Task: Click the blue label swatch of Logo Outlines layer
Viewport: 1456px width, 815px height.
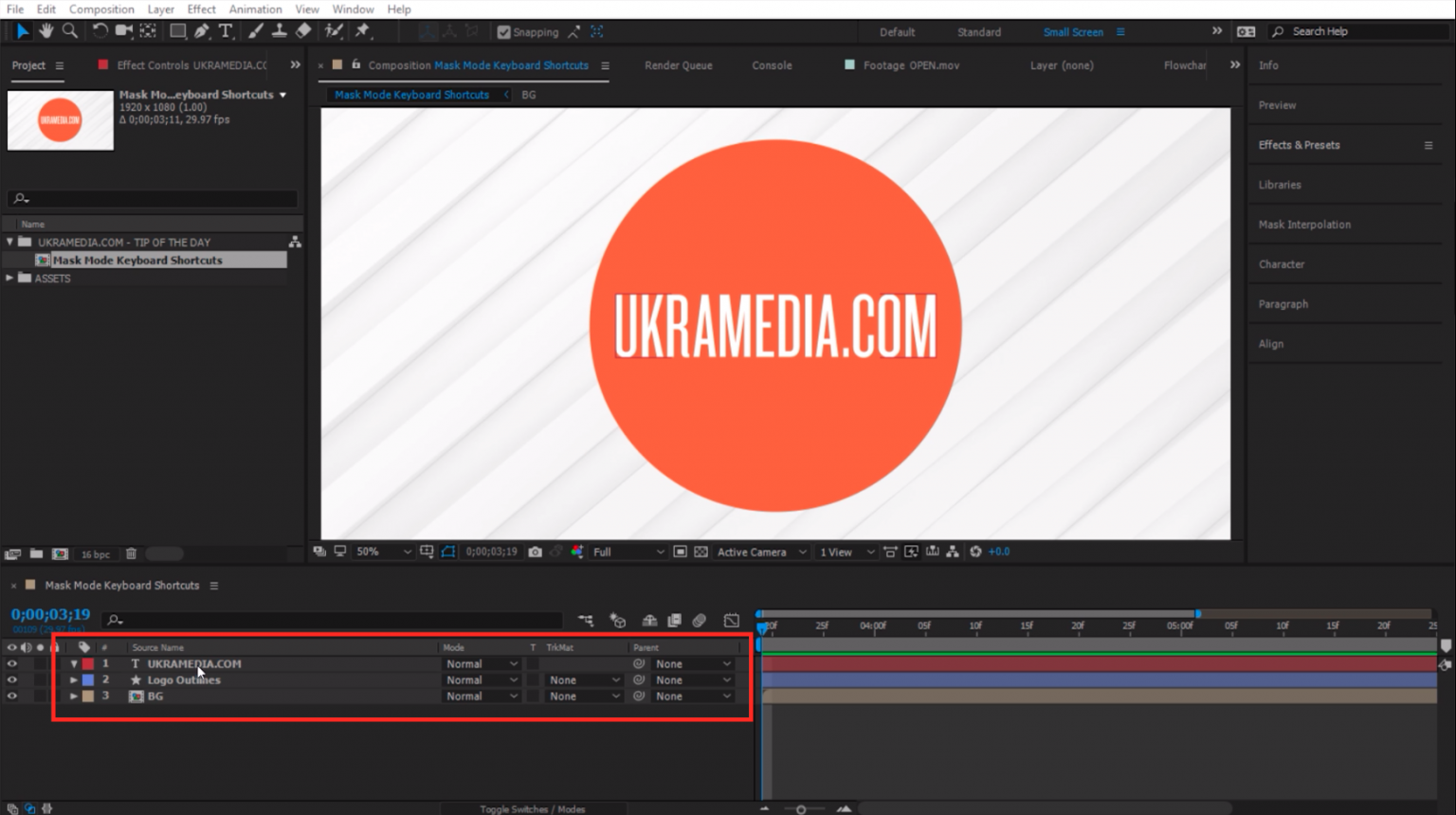Action: (x=88, y=680)
